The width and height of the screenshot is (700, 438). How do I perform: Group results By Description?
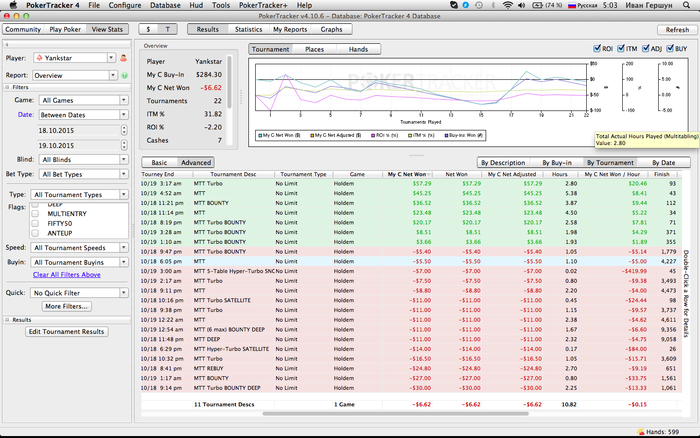pyautogui.click(x=503, y=163)
